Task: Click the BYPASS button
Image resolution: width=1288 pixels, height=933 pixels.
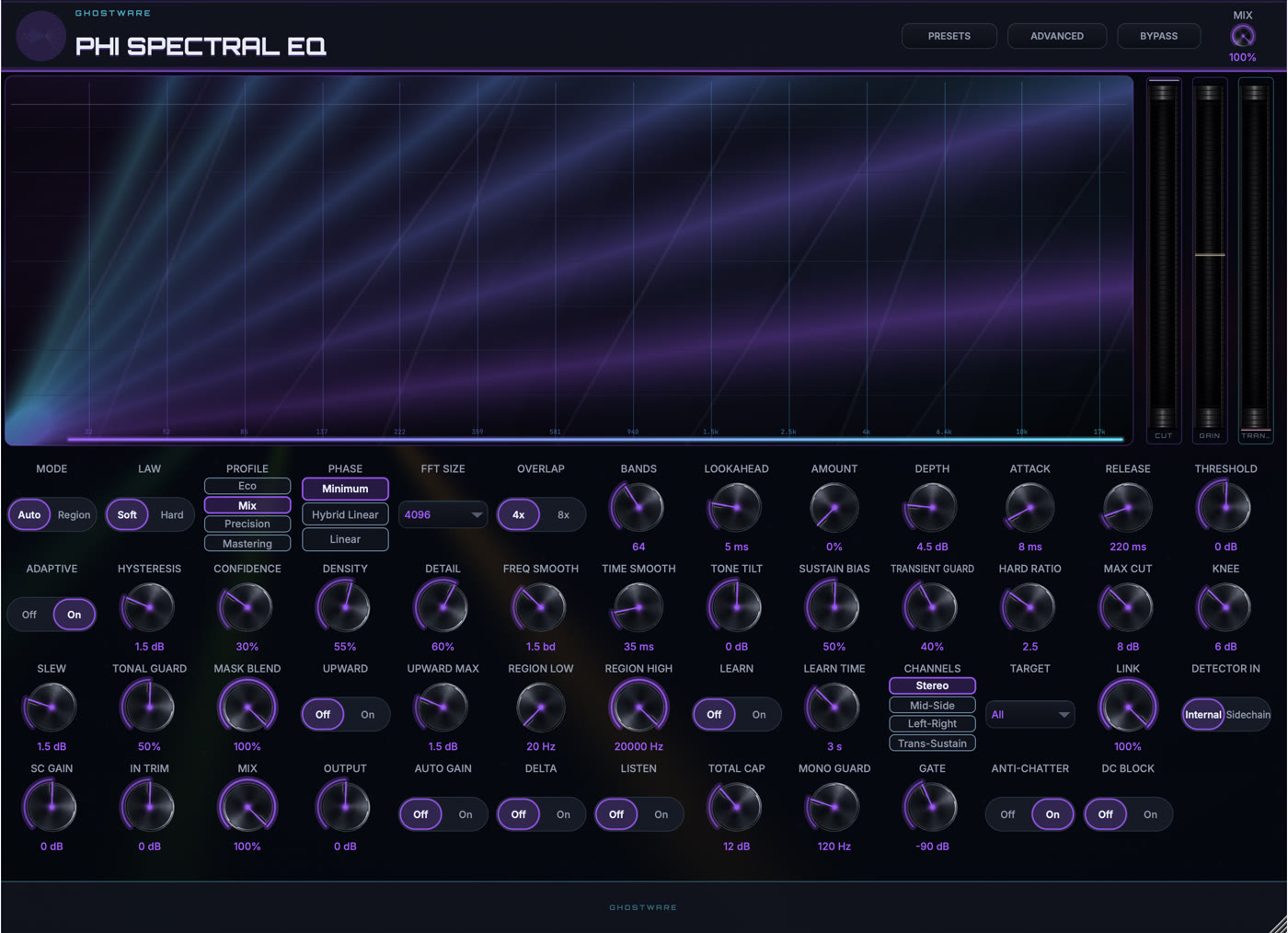Action: tap(1158, 36)
